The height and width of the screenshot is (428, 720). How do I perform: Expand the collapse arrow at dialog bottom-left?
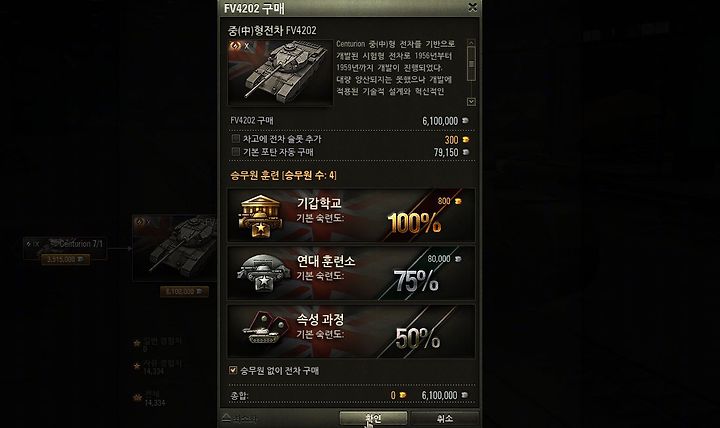pyautogui.click(x=226, y=417)
